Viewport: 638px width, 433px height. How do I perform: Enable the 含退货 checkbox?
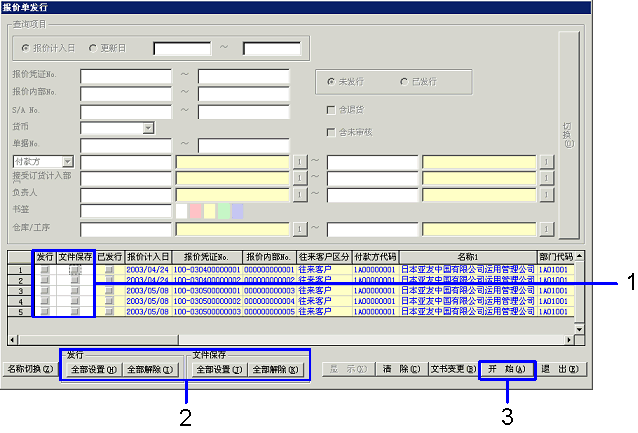coord(331,109)
